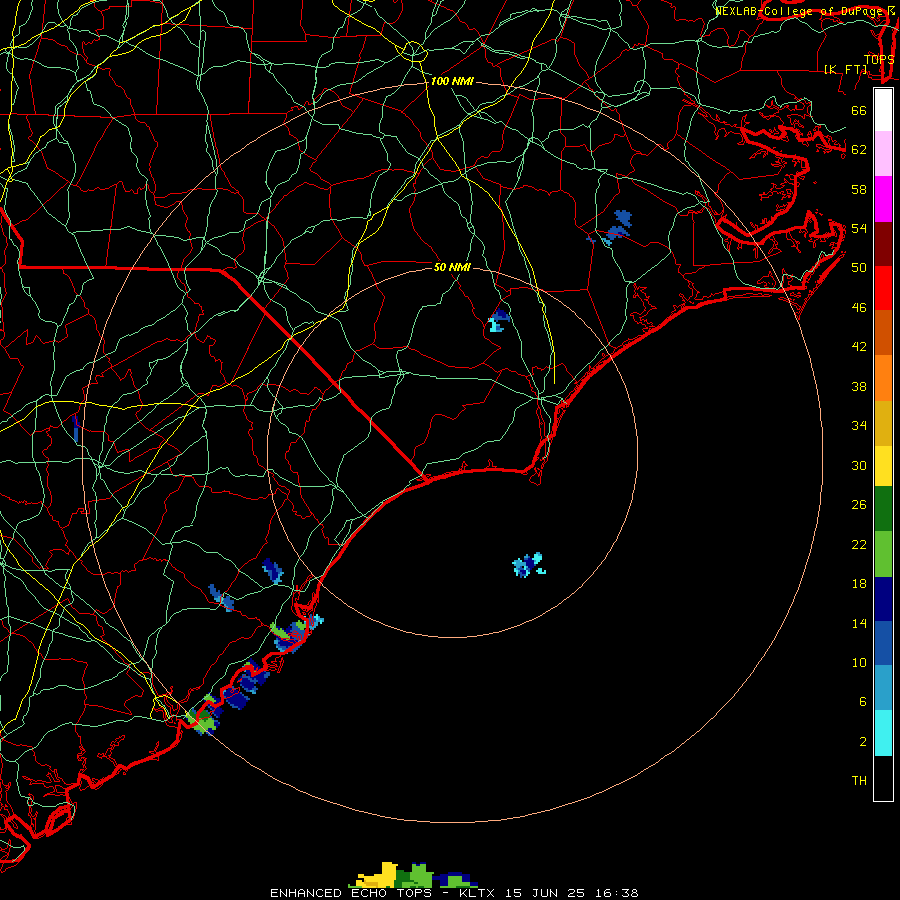Image resolution: width=900 pixels, height=900 pixels.
Task: Click the "38" legend value
Action: pyautogui.click(x=859, y=386)
